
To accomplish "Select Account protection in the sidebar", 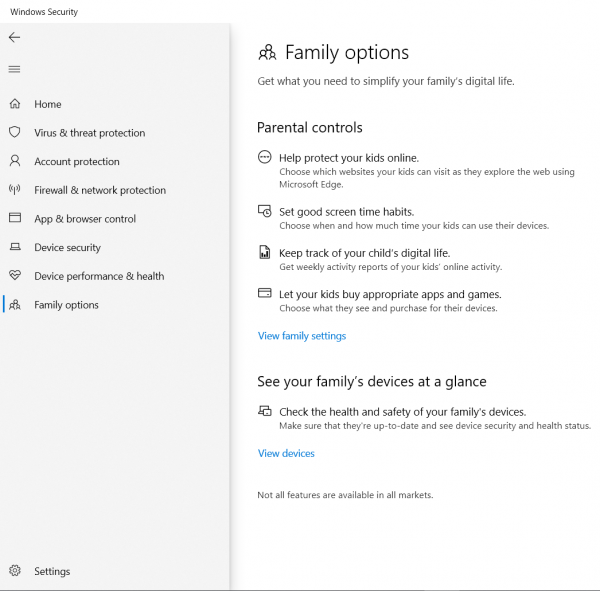I will click(x=77, y=161).
